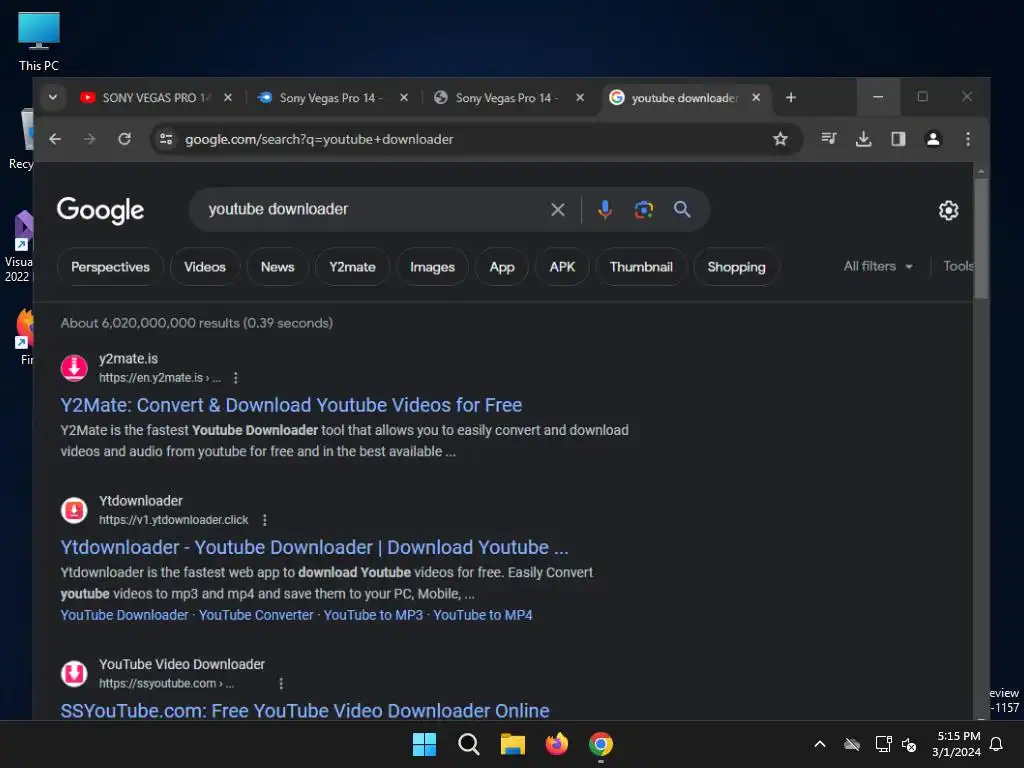The width and height of the screenshot is (1024, 768).
Task: Filter results by Shopping
Action: (736, 267)
